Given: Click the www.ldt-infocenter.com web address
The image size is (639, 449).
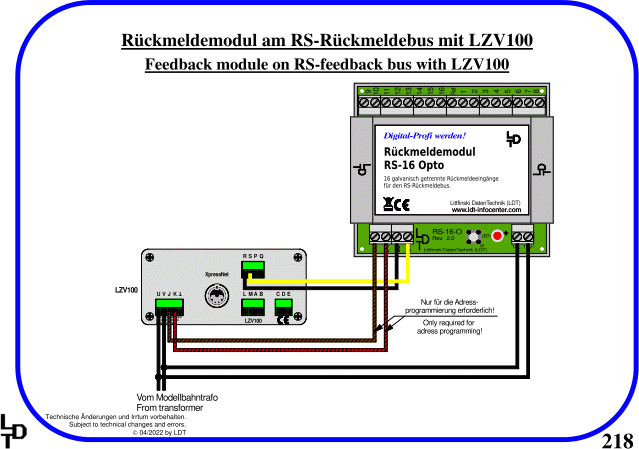Looking at the screenshot, I should pos(486,210).
